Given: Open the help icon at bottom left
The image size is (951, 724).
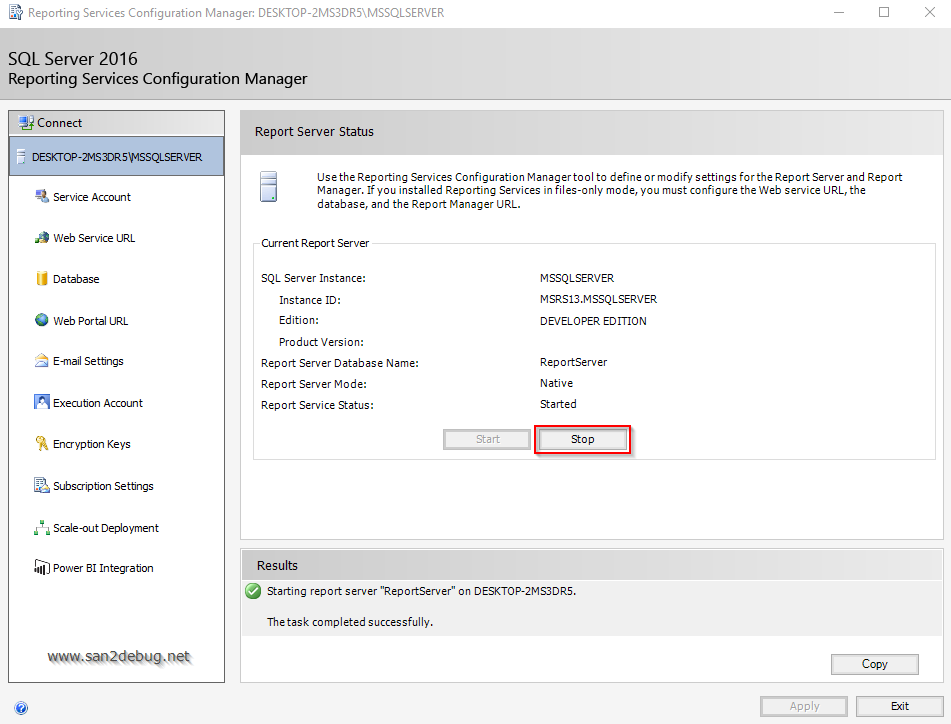Looking at the screenshot, I should pos(21,707).
